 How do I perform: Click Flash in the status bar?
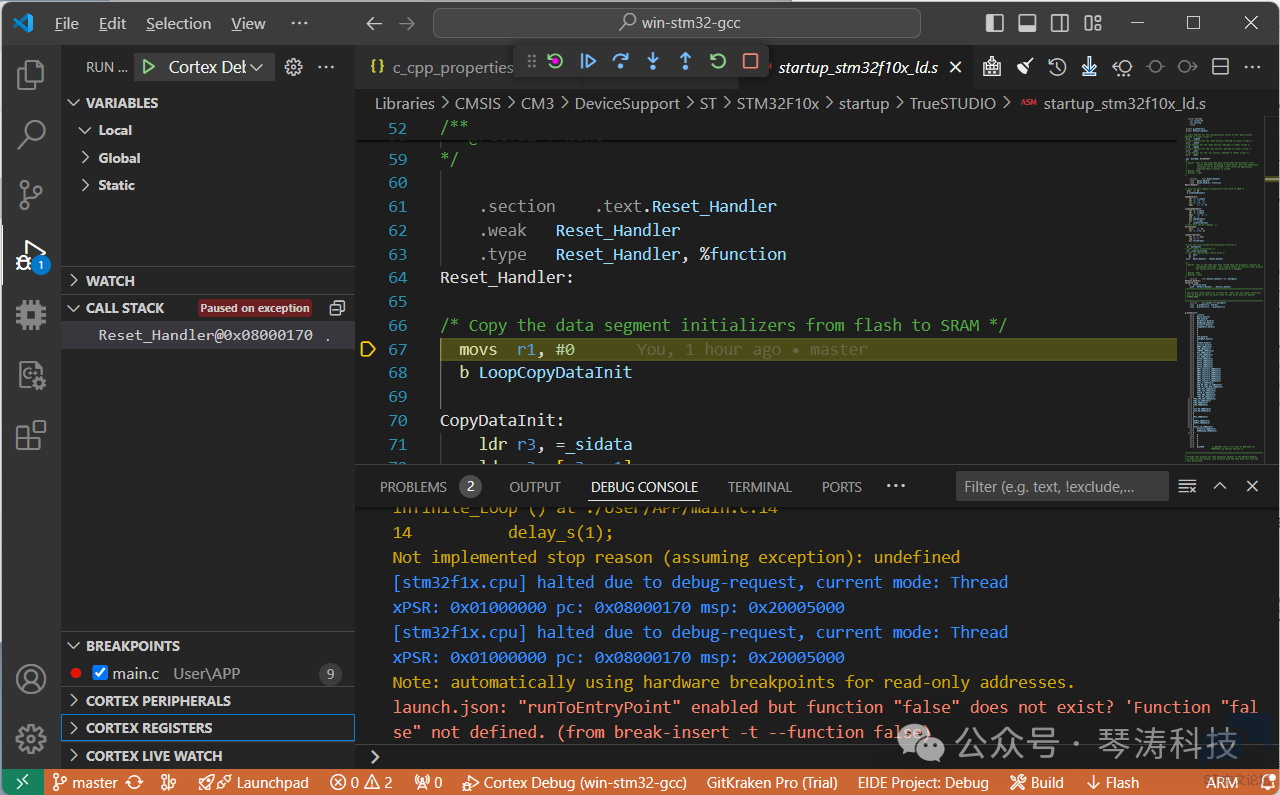point(1112,783)
